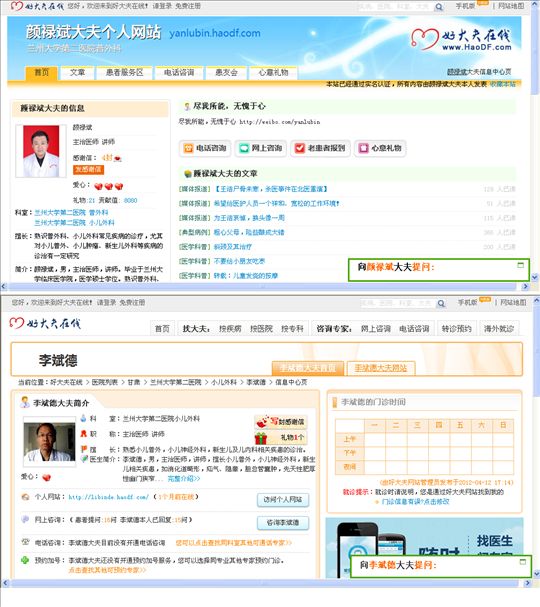Show full doctor bio via 完整介绍>> link

(184, 478)
